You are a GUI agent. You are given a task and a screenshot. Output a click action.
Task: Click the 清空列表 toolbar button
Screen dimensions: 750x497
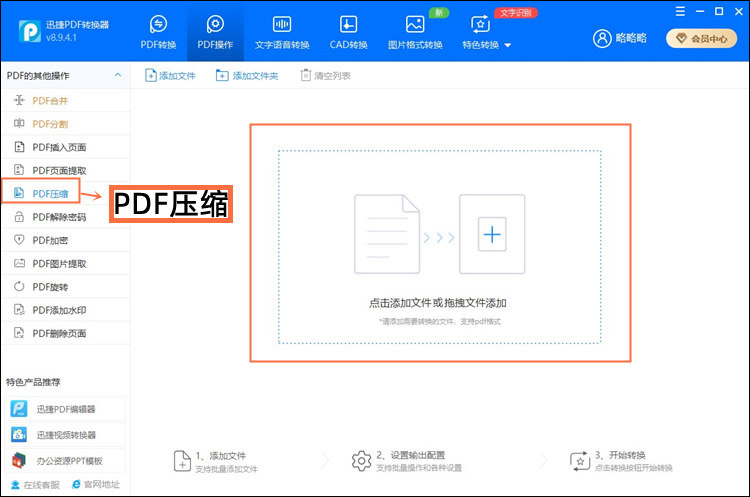pos(325,76)
